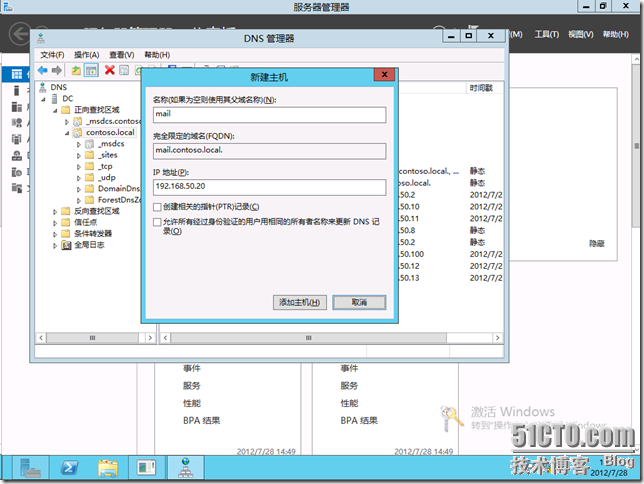Expand the _tcp folder node
Screen dimensions: 644x484
tap(78, 167)
